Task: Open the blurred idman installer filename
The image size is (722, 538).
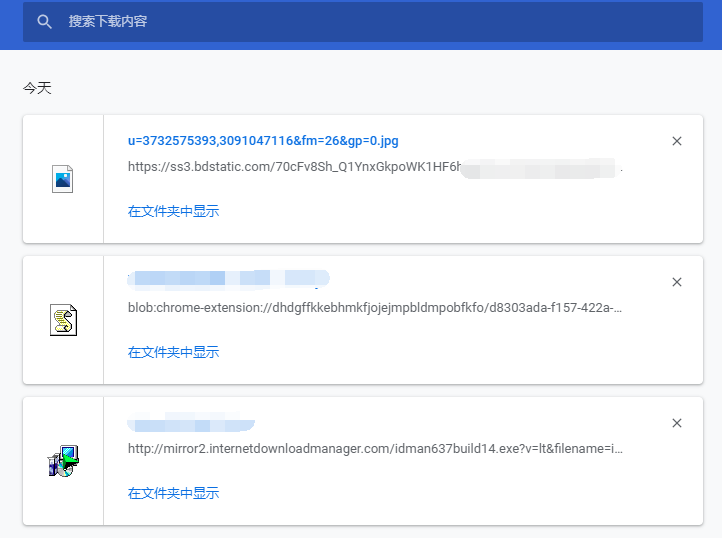Action: click(191, 422)
